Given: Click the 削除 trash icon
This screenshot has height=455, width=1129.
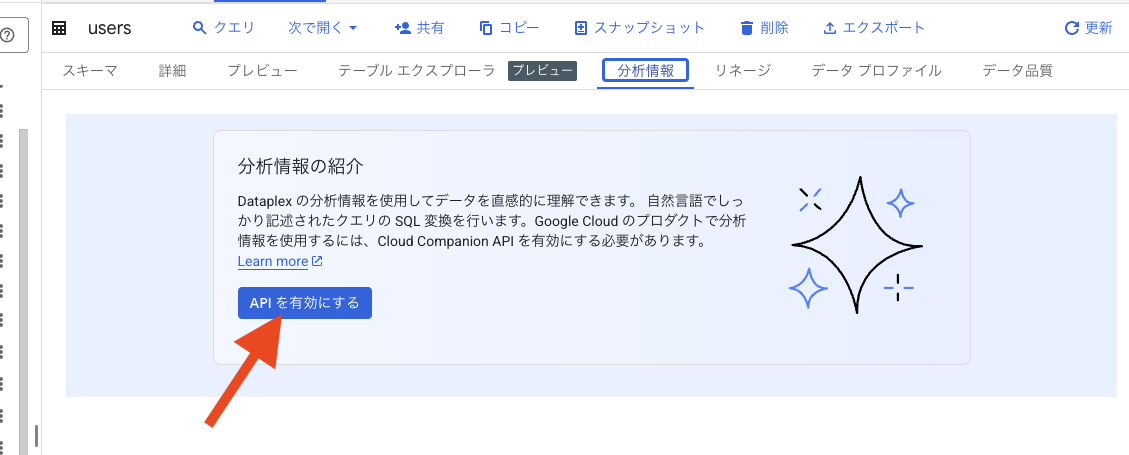Looking at the screenshot, I should pyautogui.click(x=747, y=28).
